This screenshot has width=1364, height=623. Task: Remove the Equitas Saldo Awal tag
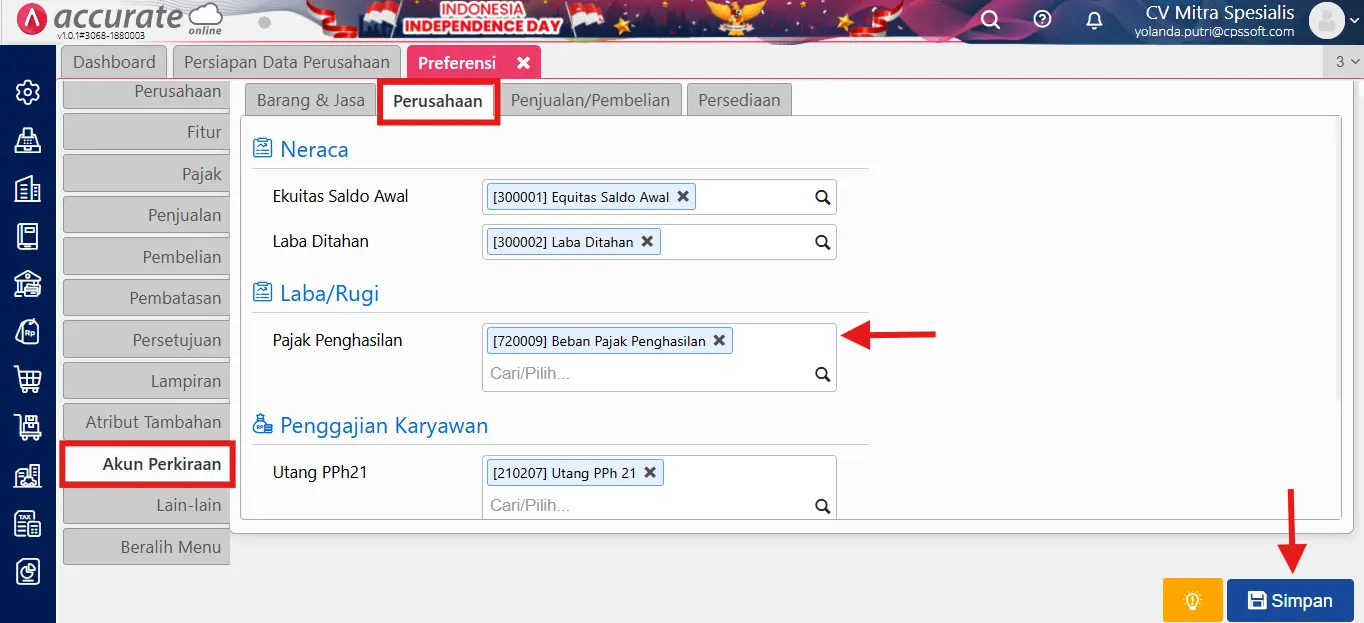683,197
